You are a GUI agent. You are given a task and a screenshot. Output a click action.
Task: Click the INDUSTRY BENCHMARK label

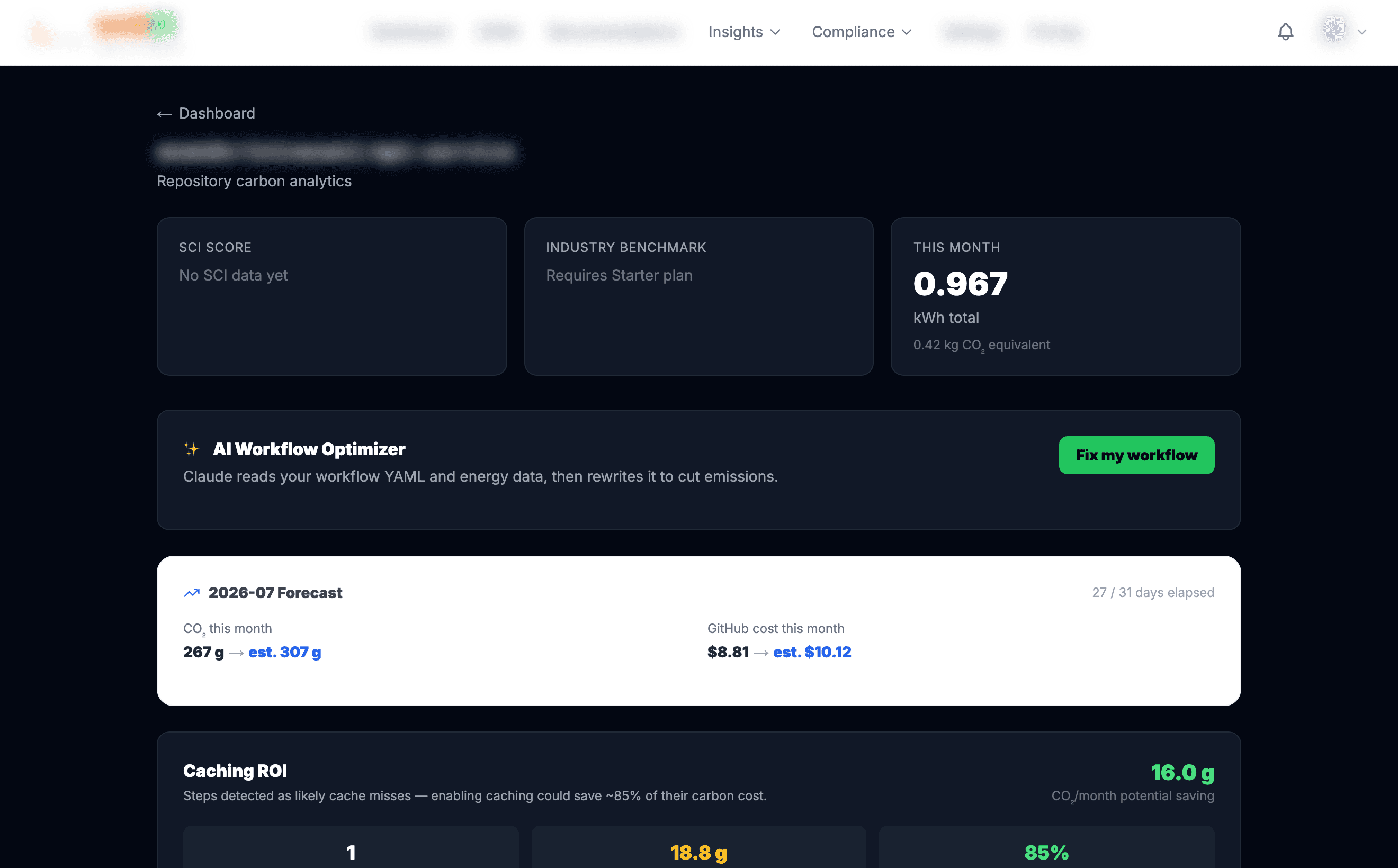626,247
